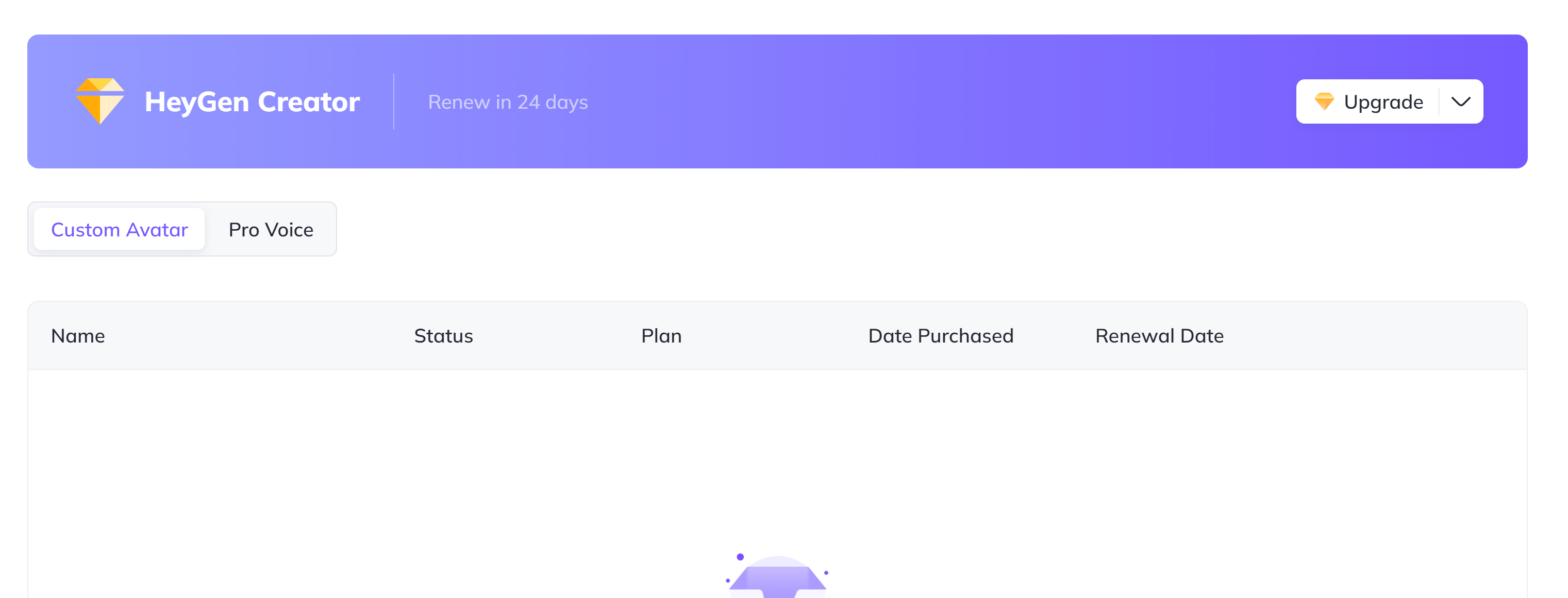Select the Custom Avatar tab
Image resolution: width=1568 pixels, height=598 pixels.
(119, 229)
